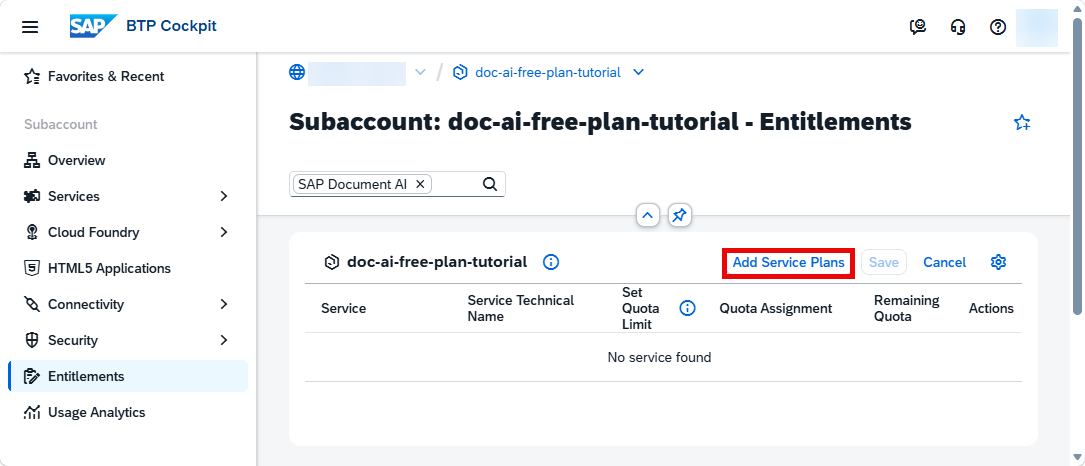1085x466 pixels.
Task: Show info for doc-ai-free-plan-tutorial subaccount
Action: point(551,262)
